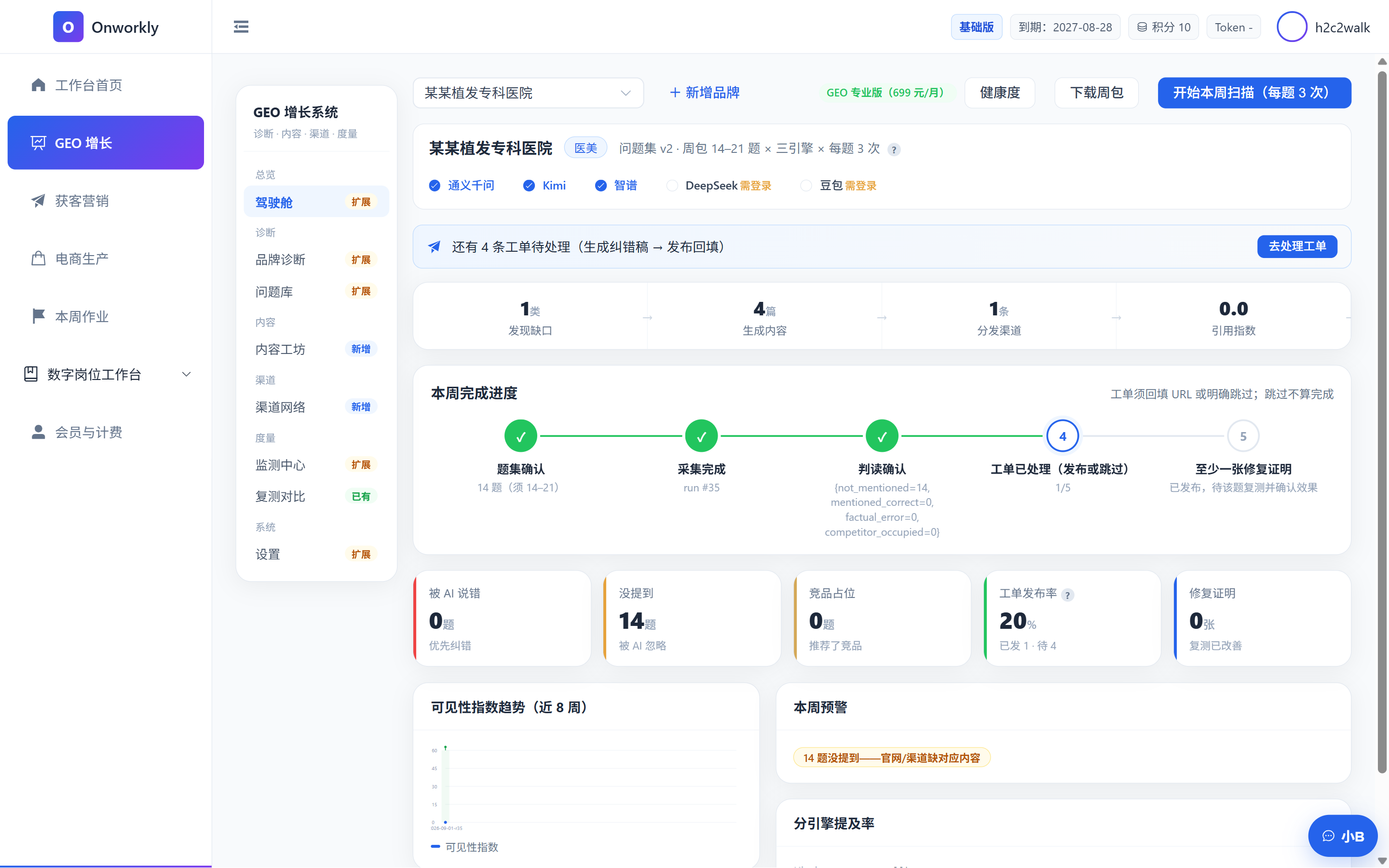Open the 小B chat assistant

pyautogui.click(x=1343, y=836)
